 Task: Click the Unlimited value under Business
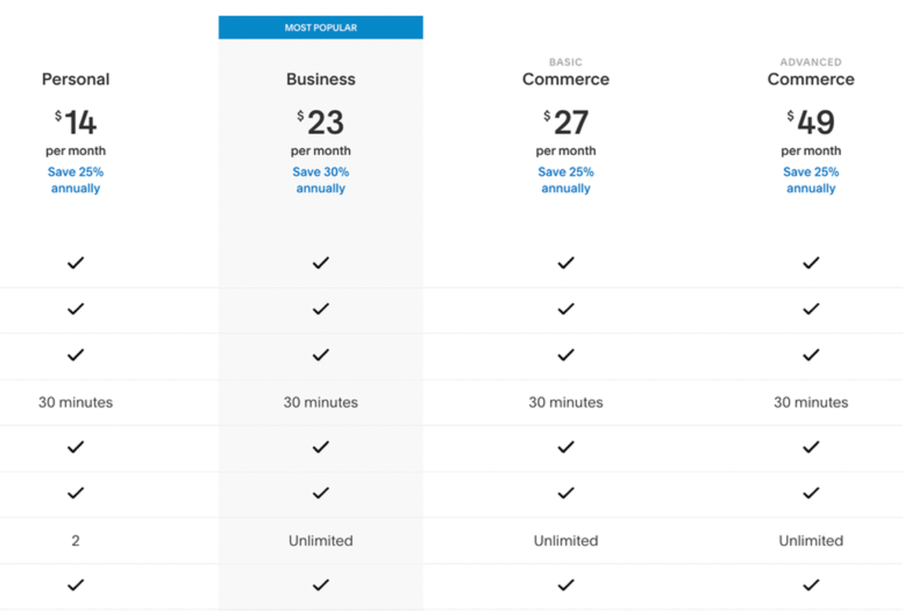pos(321,540)
